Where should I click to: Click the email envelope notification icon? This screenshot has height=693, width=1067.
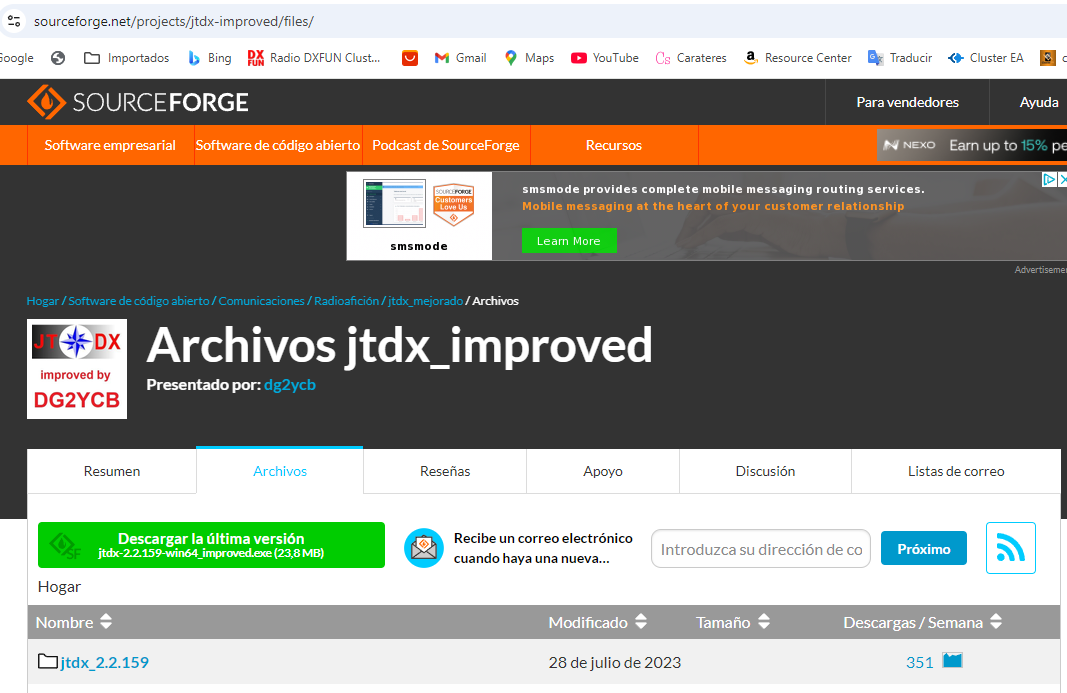pyautogui.click(x=423, y=548)
